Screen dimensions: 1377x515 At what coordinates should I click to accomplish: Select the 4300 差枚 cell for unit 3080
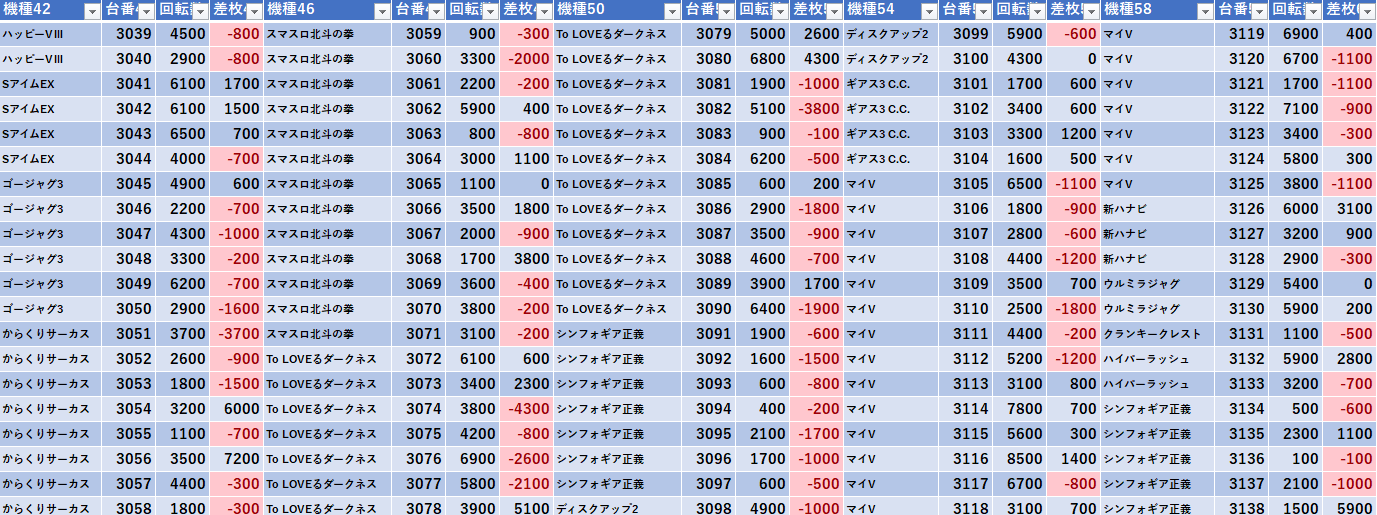tap(816, 59)
